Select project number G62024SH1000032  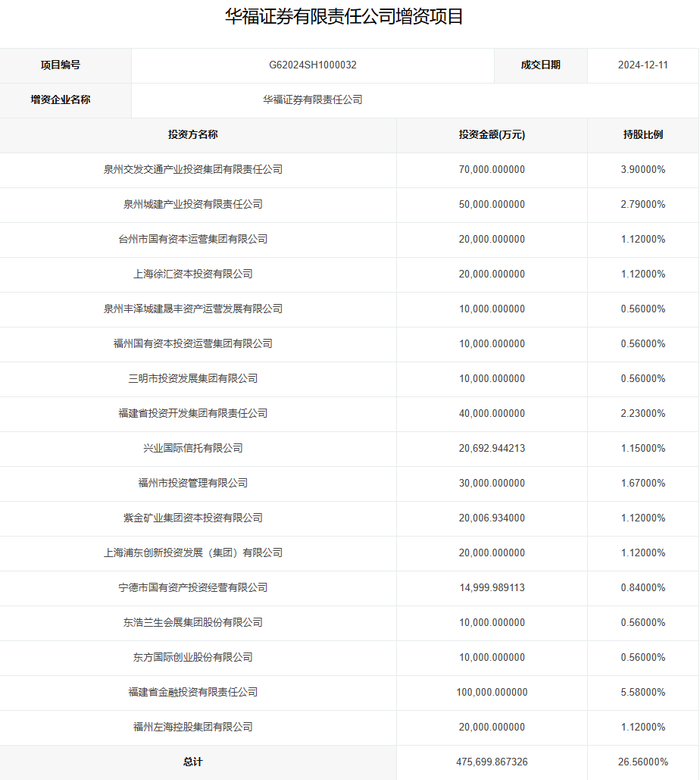[x=312, y=65]
